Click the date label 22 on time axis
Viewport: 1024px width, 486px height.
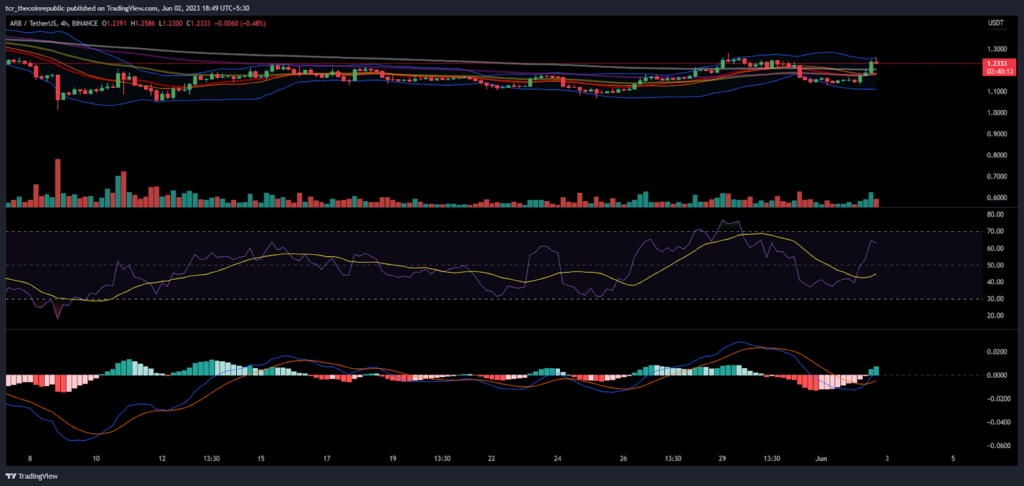click(491, 459)
